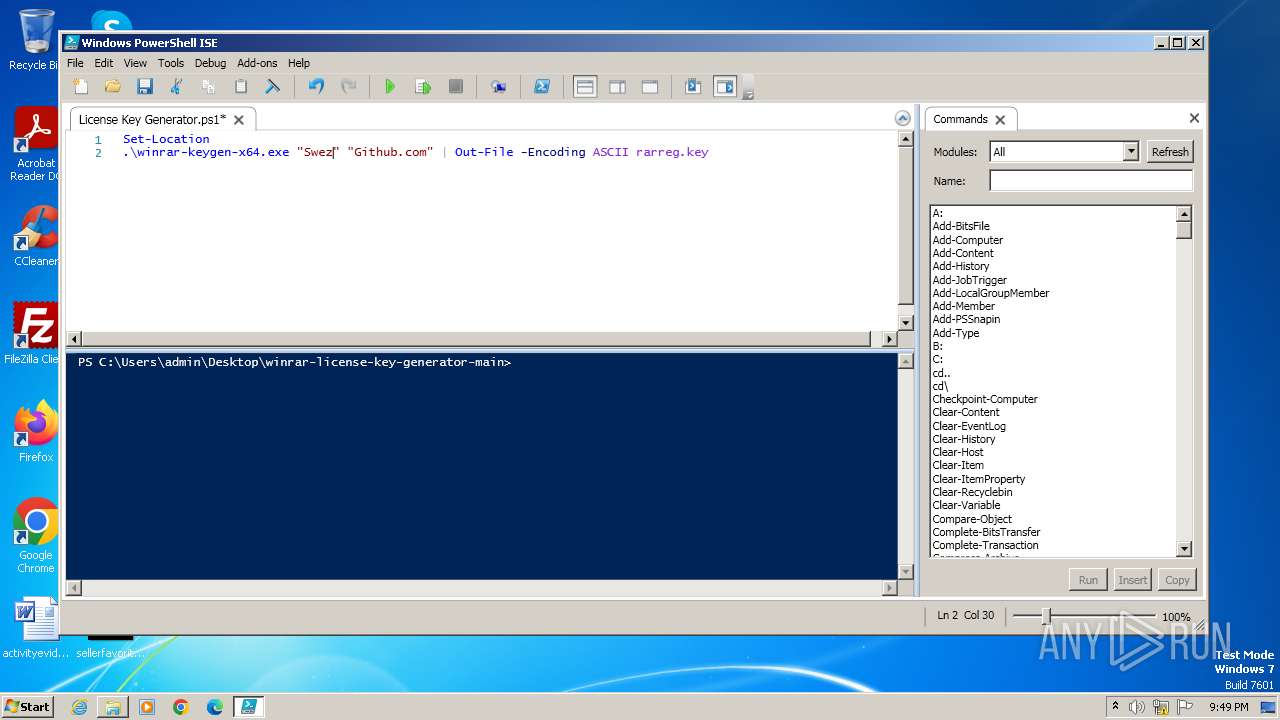Focus the Name input field
Screen dimensions: 1280x720
[1091, 181]
